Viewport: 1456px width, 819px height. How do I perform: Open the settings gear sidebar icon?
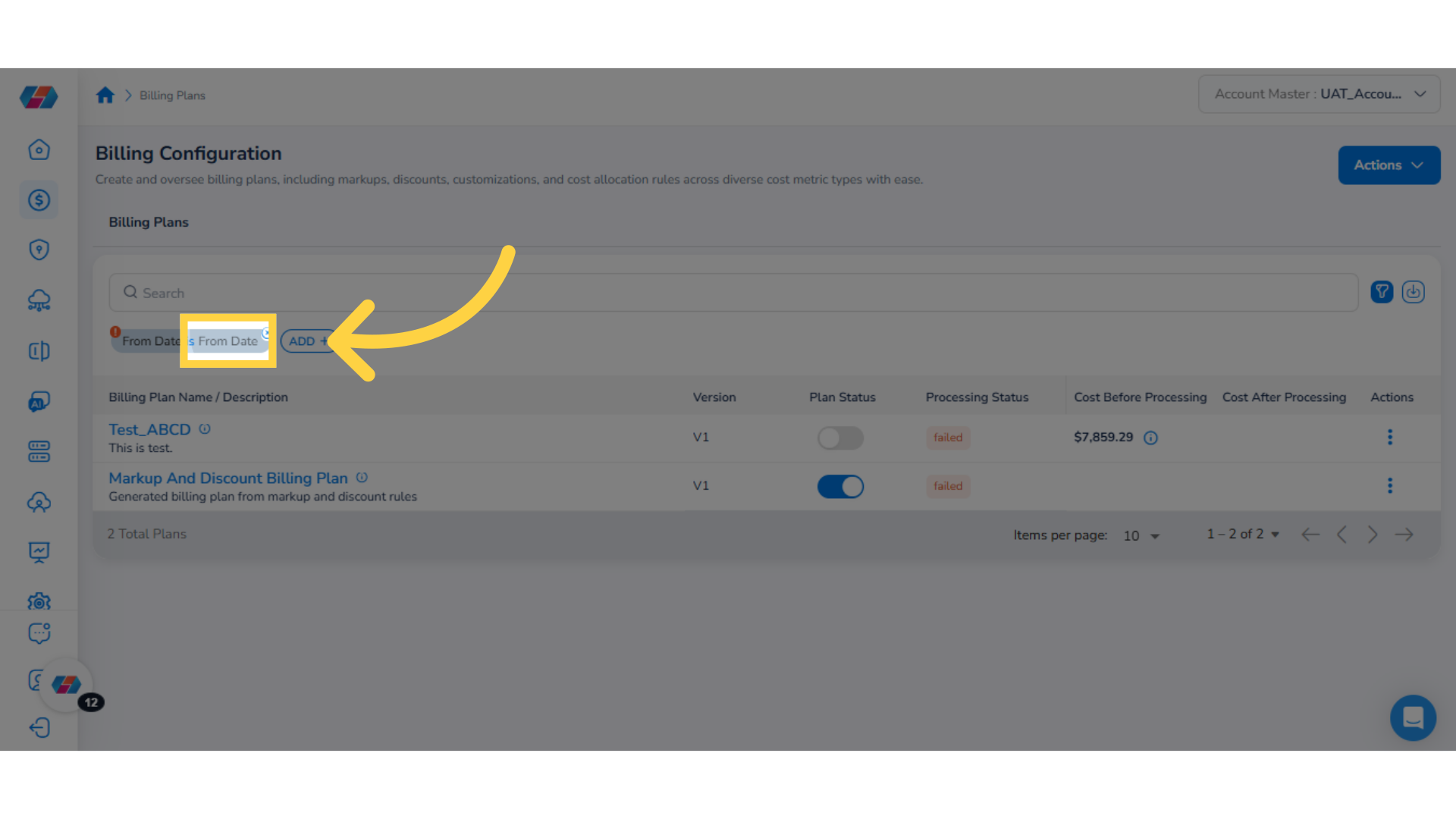[39, 602]
